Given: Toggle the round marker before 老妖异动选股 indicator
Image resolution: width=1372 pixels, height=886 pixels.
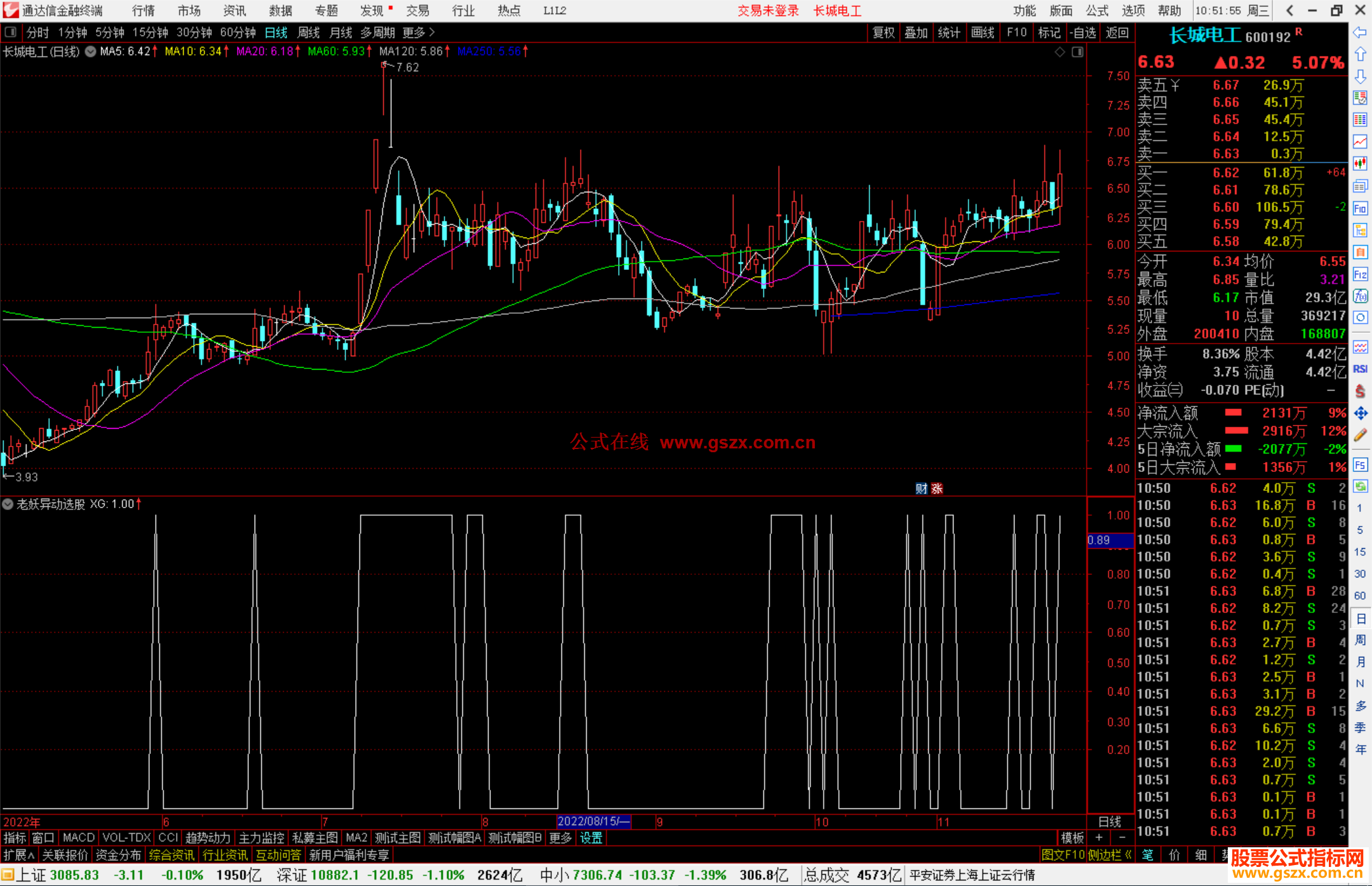Looking at the screenshot, I should (x=8, y=504).
